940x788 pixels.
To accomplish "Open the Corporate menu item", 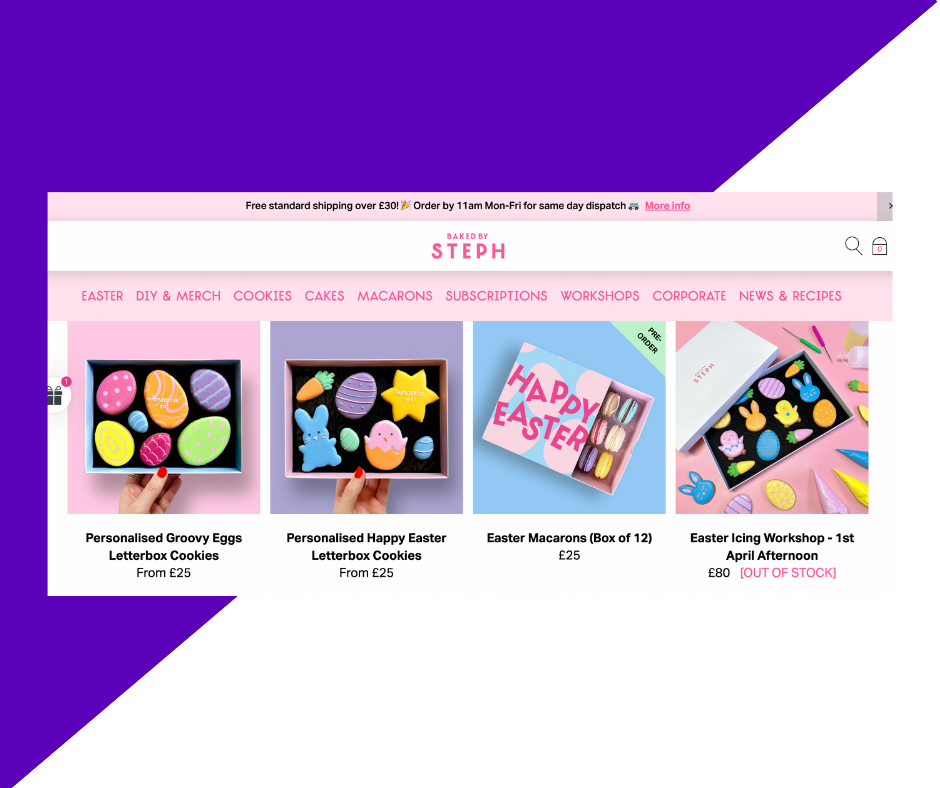I will (x=689, y=296).
